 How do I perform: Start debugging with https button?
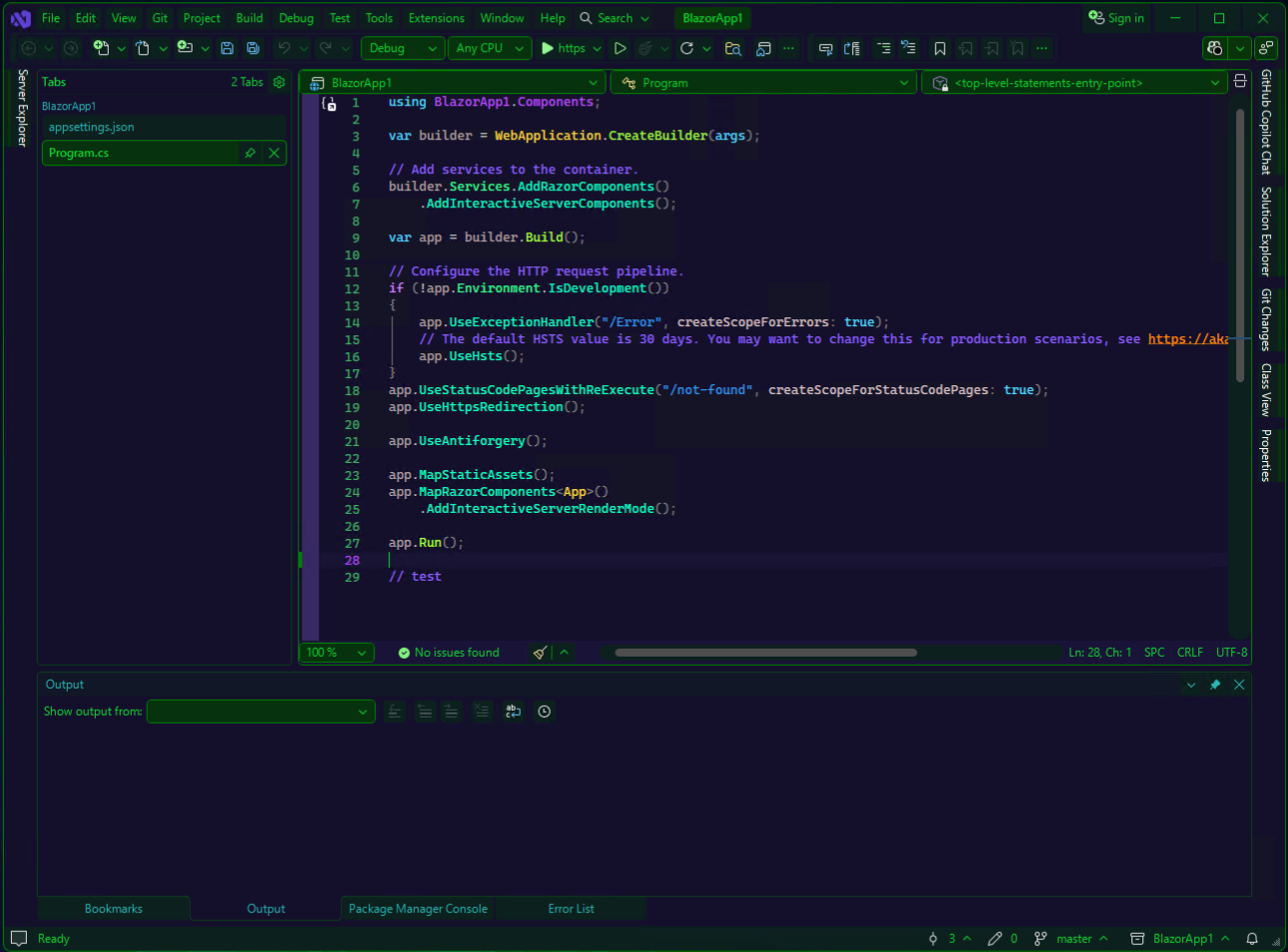click(564, 48)
